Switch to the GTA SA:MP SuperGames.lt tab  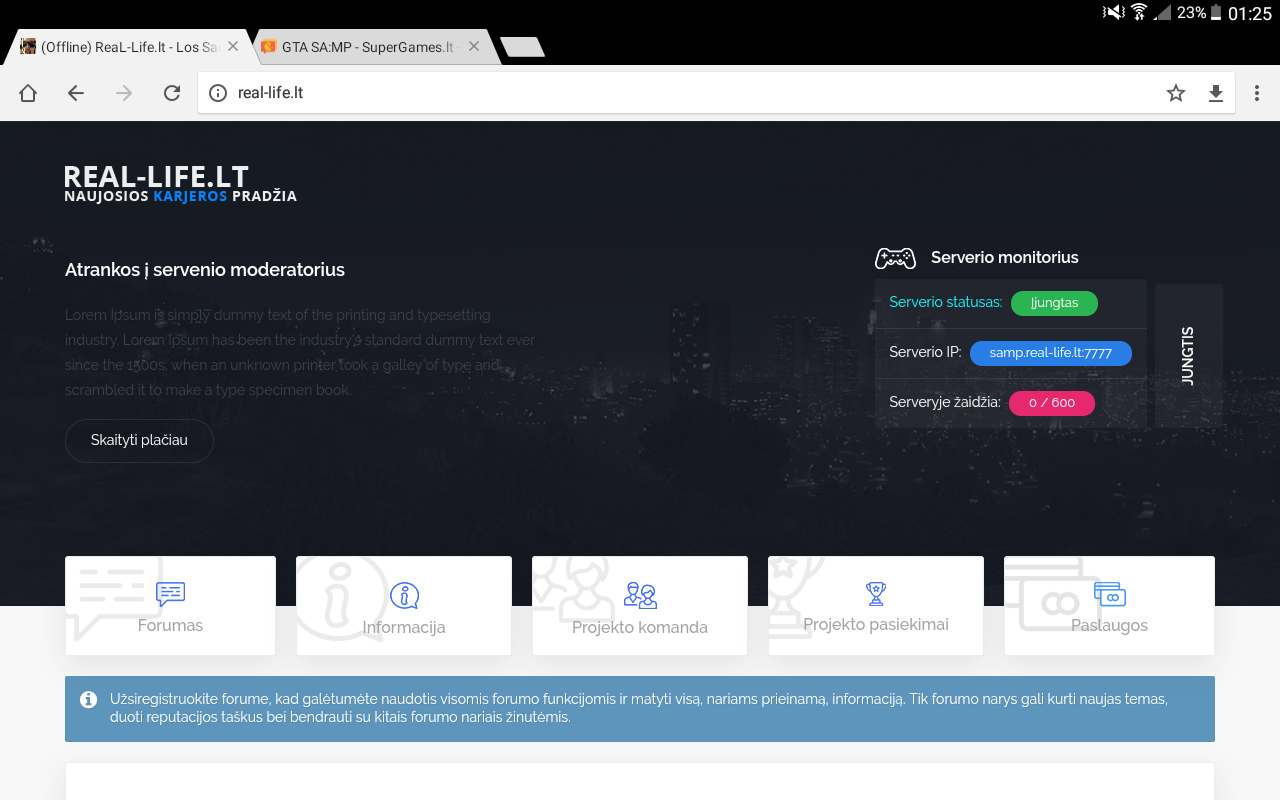(368, 47)
